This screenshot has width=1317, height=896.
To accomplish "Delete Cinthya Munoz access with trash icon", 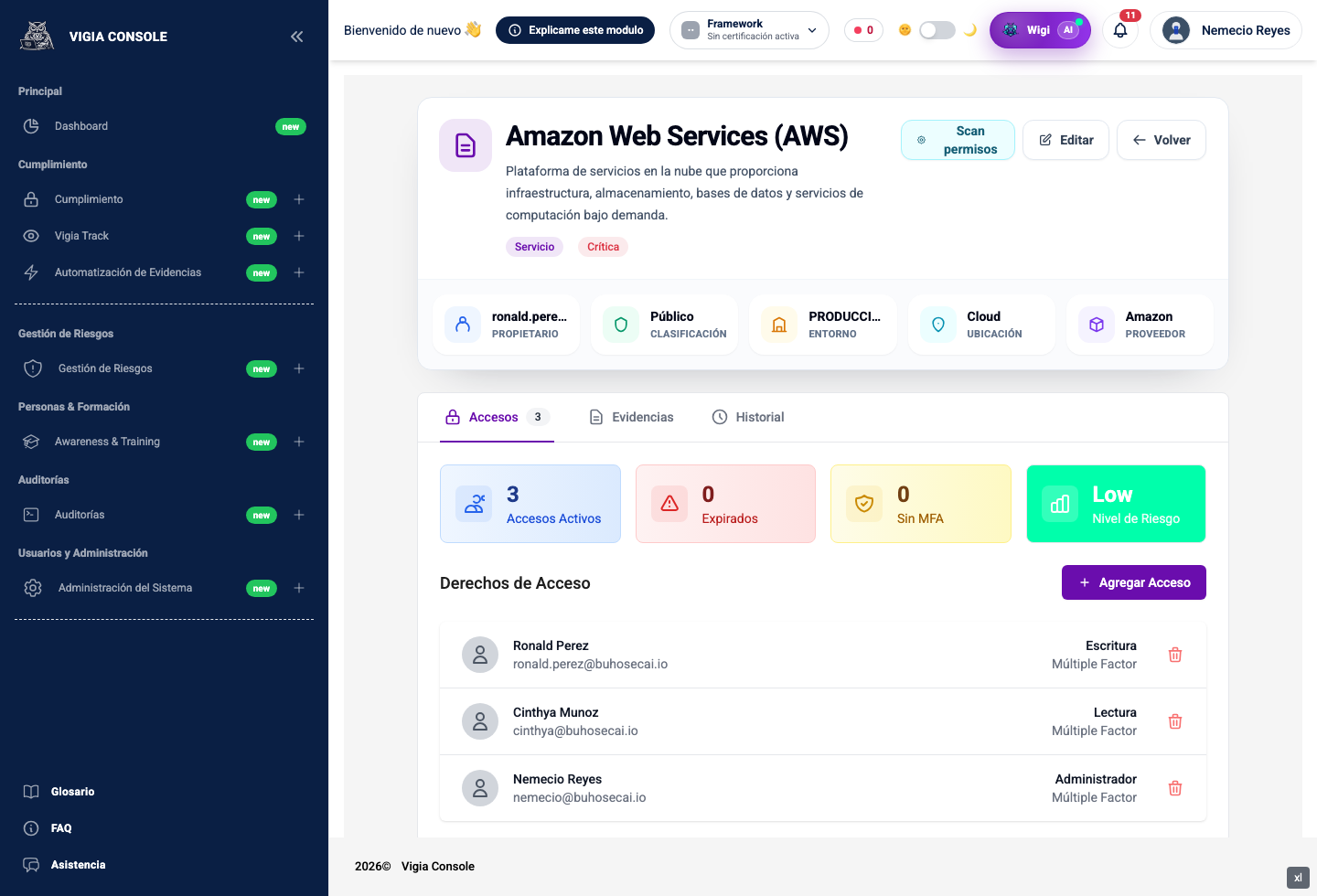I will coord(1175,721).
